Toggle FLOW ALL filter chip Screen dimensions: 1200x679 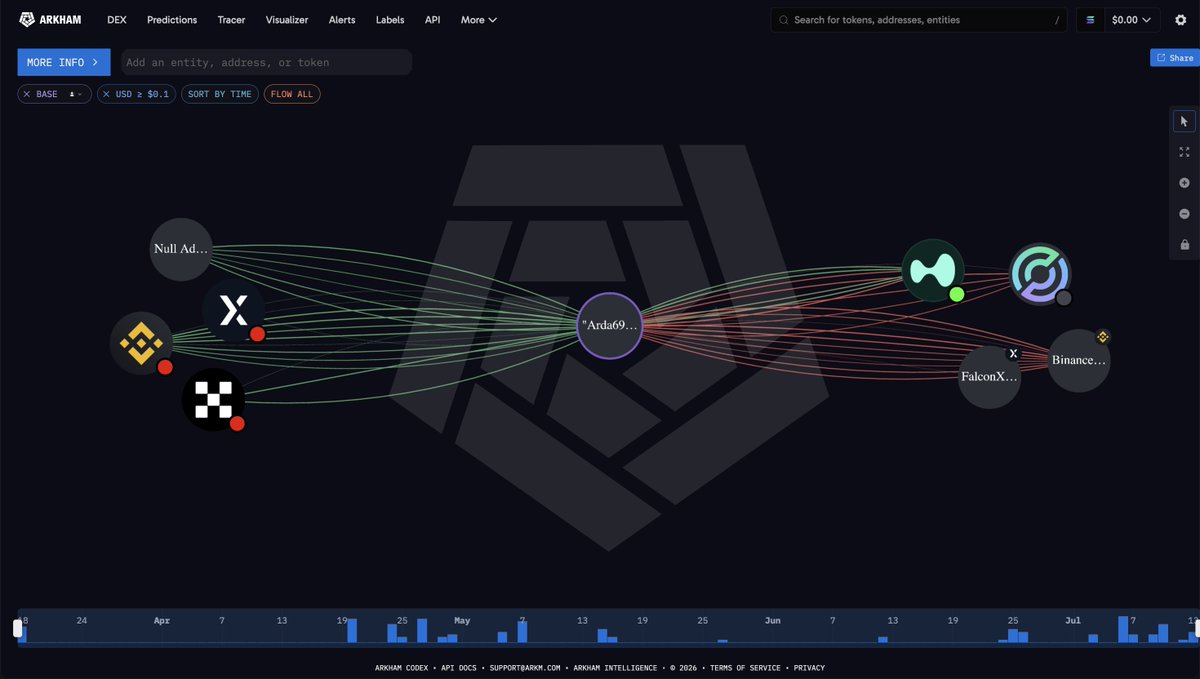click(x=292, y=94)
